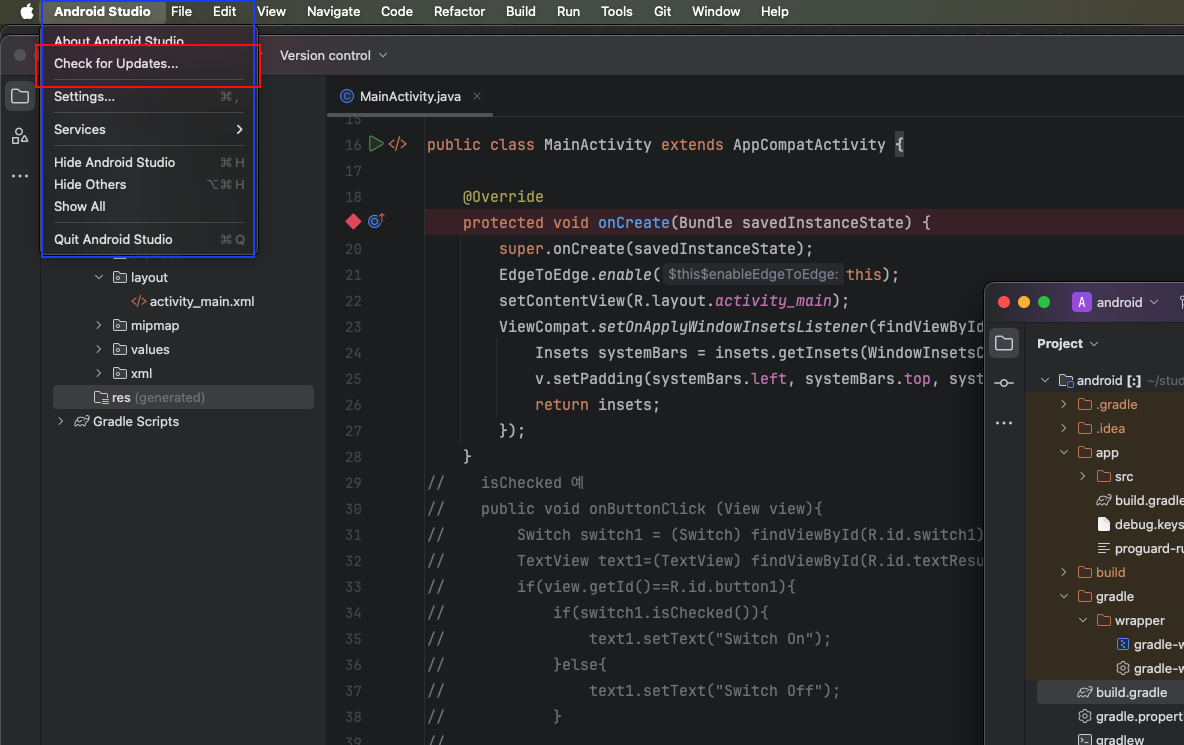Remove the breakpoint on the onCreate line
The width and height of the screenshot is (1184, 745).
click(x=353, y=221)
